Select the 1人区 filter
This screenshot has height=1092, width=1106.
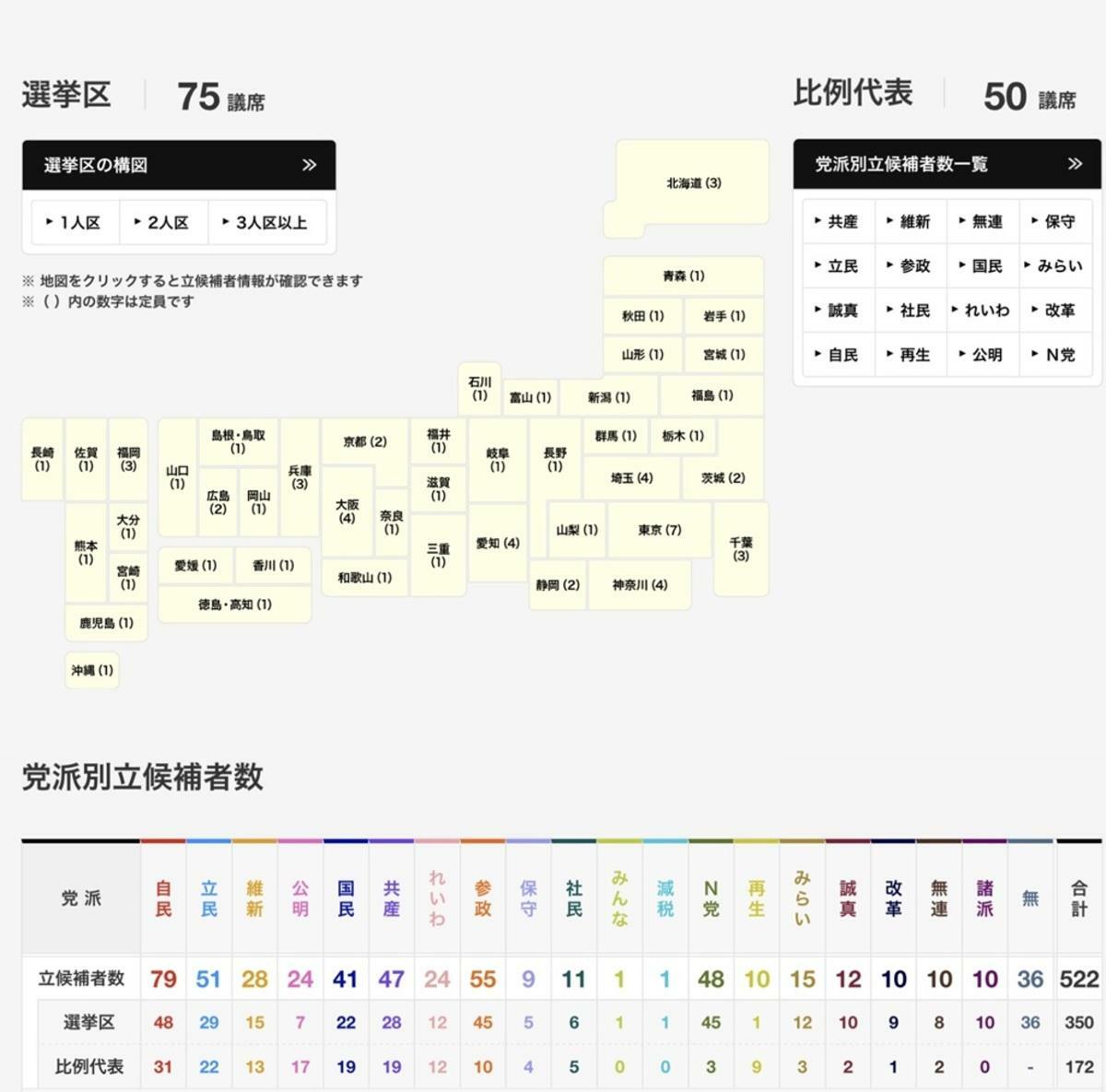(x=75, y=222)
